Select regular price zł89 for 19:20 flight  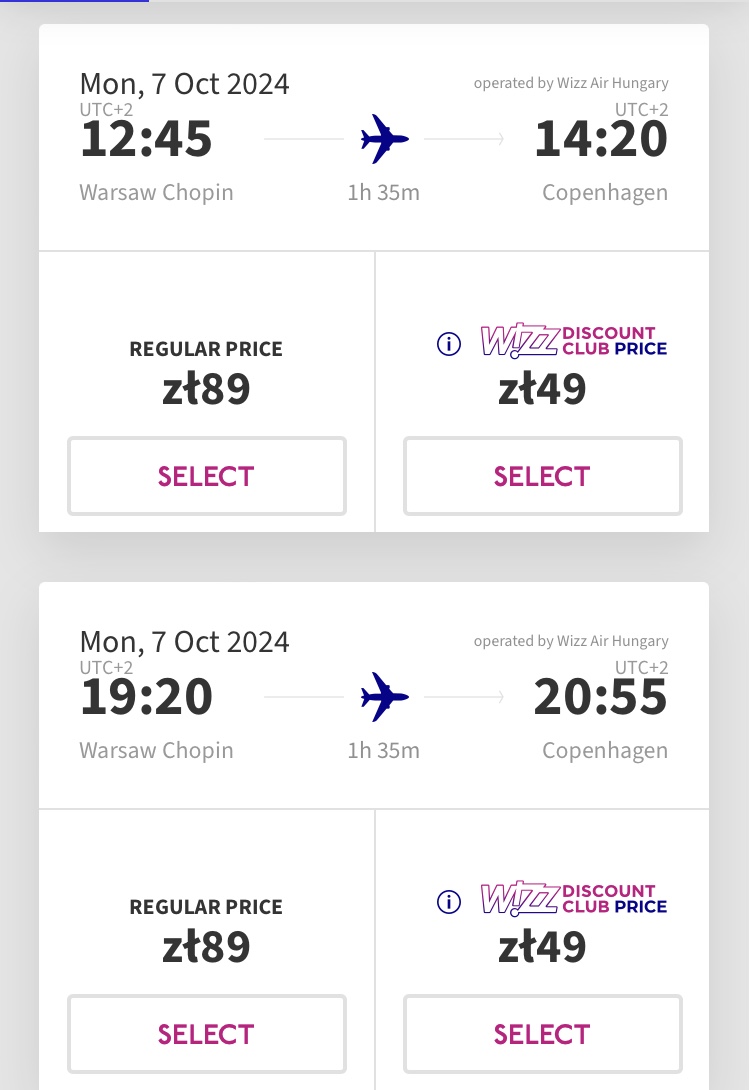click(x=207, y=1034)
